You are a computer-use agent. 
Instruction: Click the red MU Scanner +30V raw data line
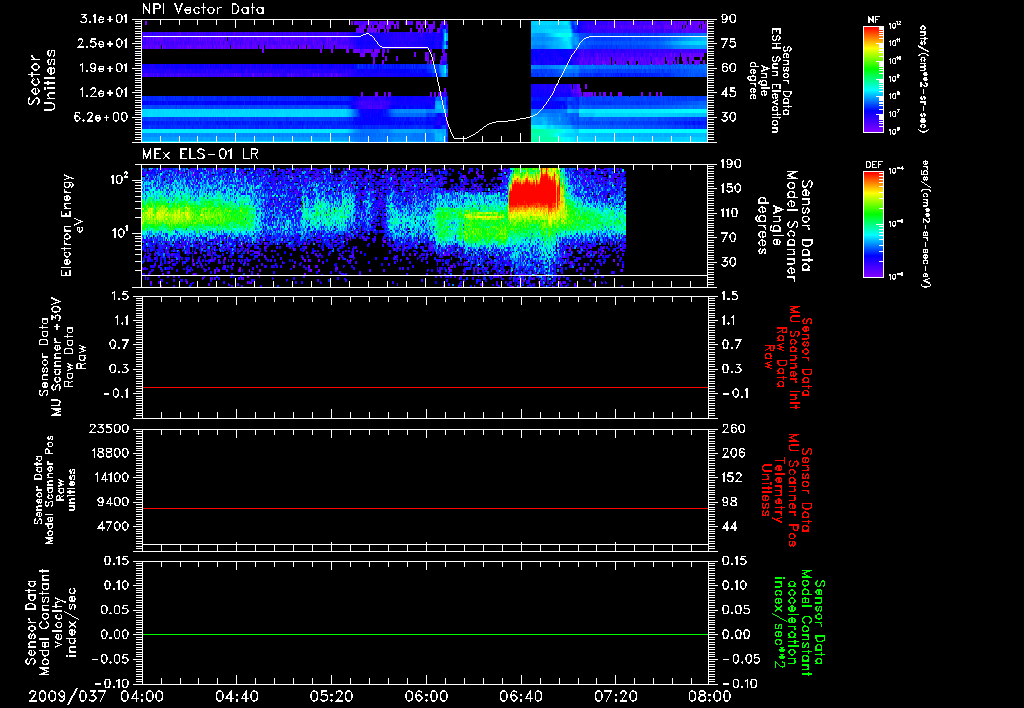[425, 387]
